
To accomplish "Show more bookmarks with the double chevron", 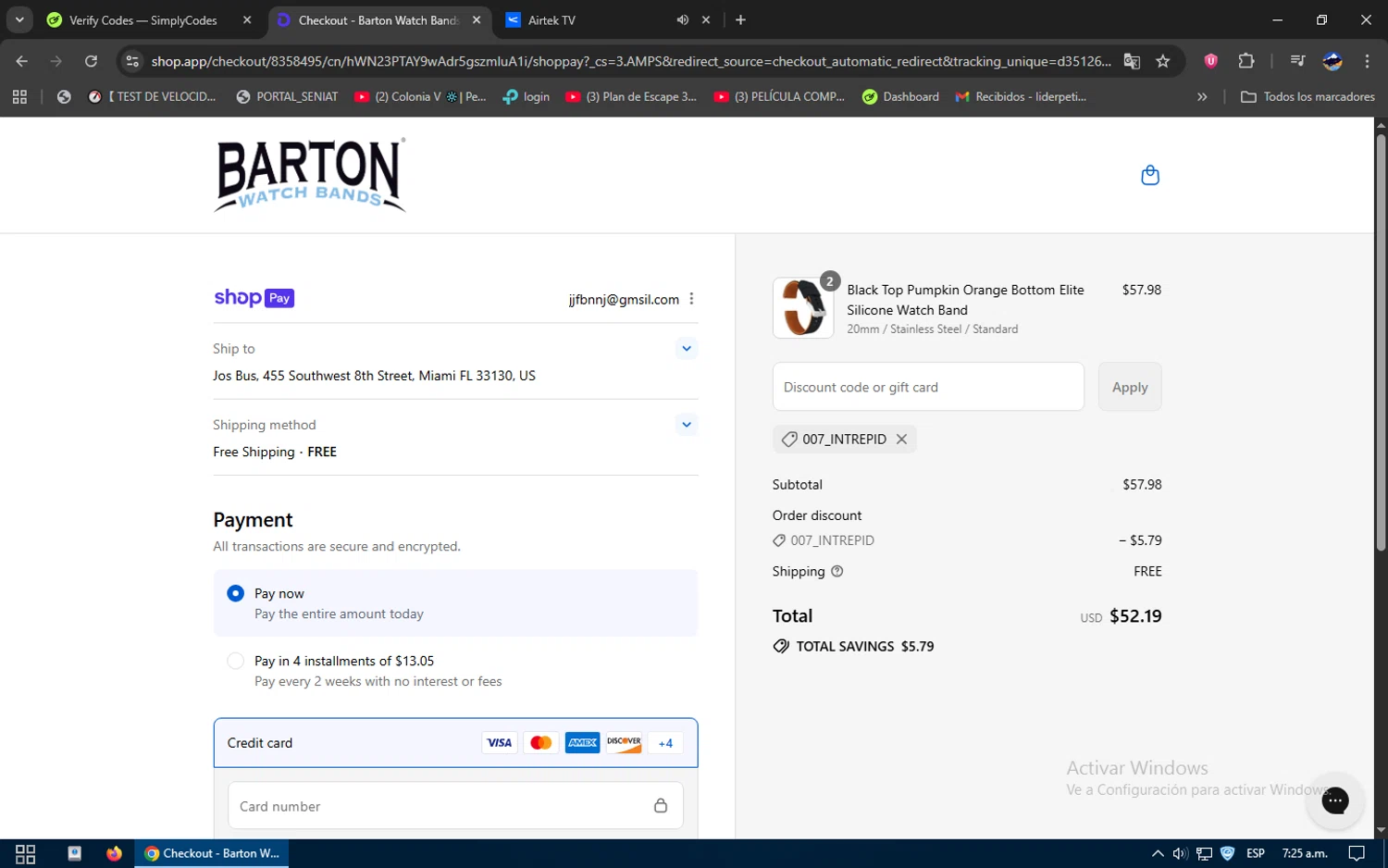I will (1202, 96).
